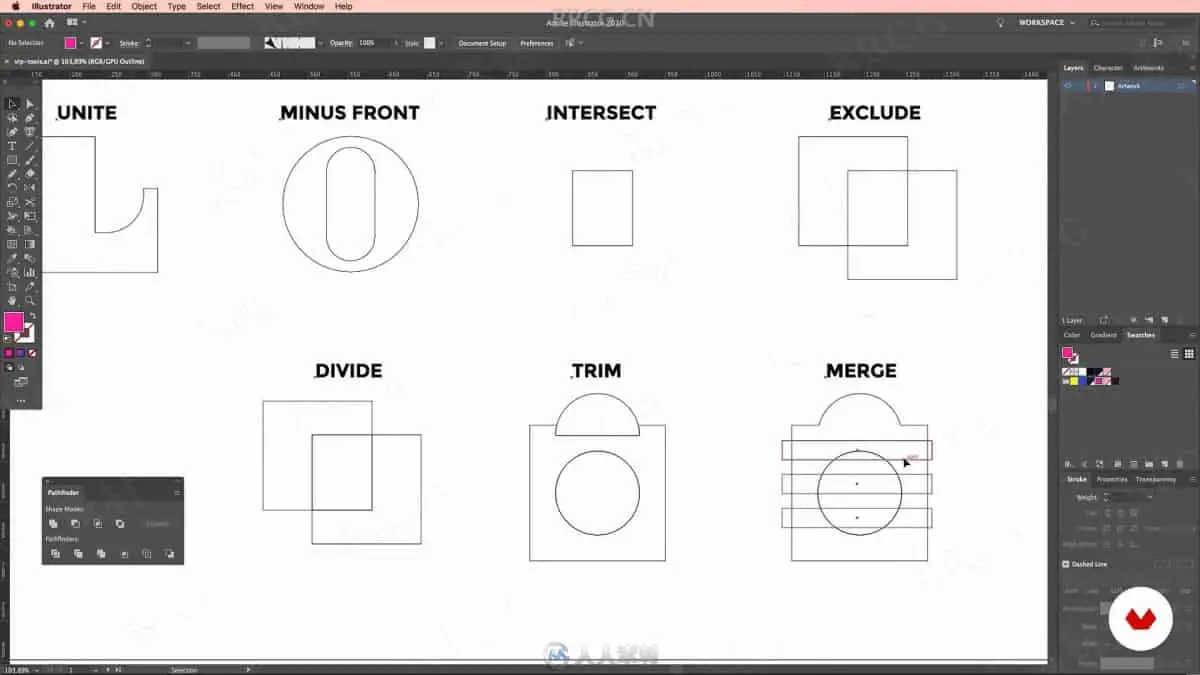Click Crop icon in Pathfinders row

124,553
